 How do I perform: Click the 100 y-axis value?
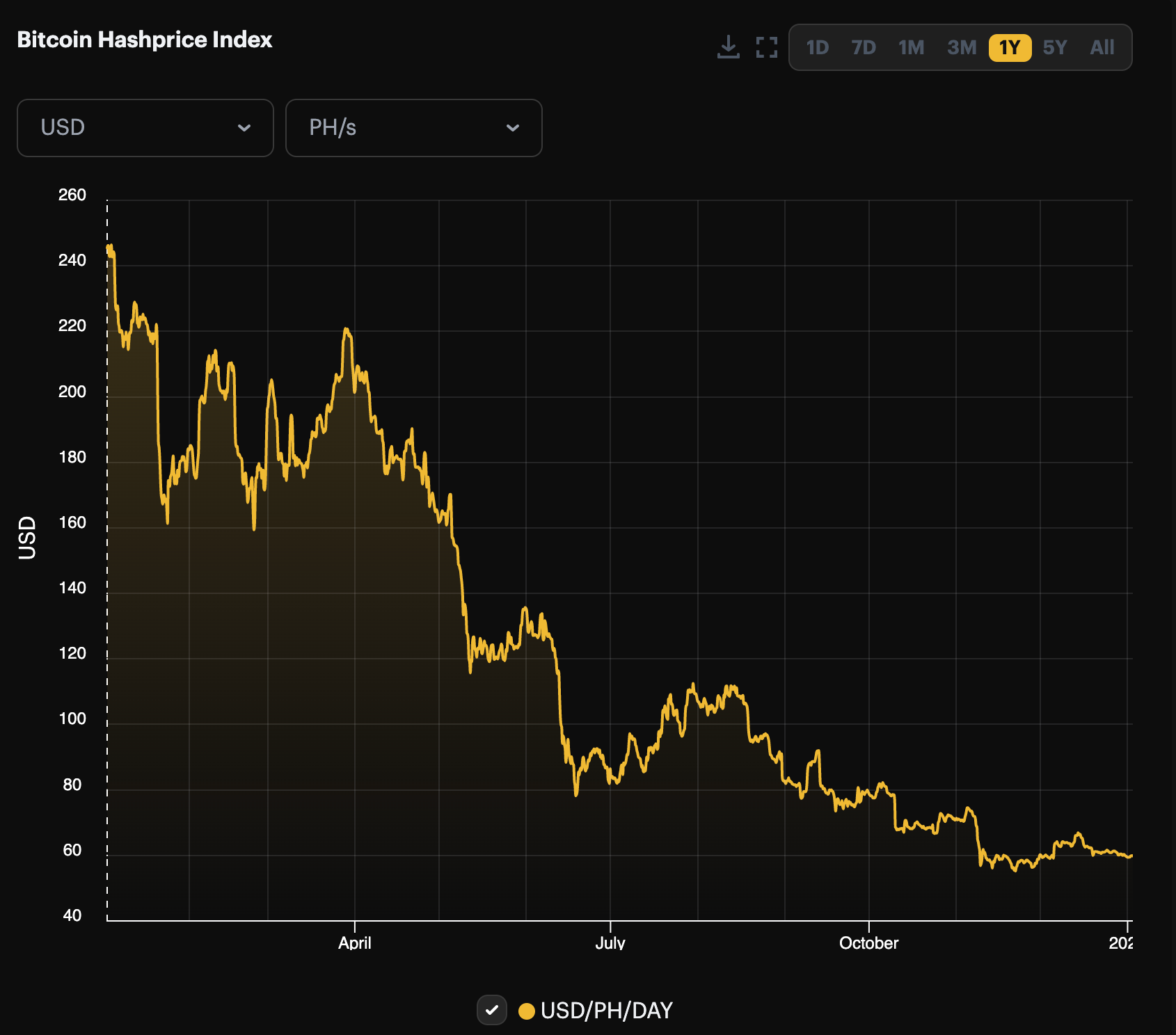72,719
